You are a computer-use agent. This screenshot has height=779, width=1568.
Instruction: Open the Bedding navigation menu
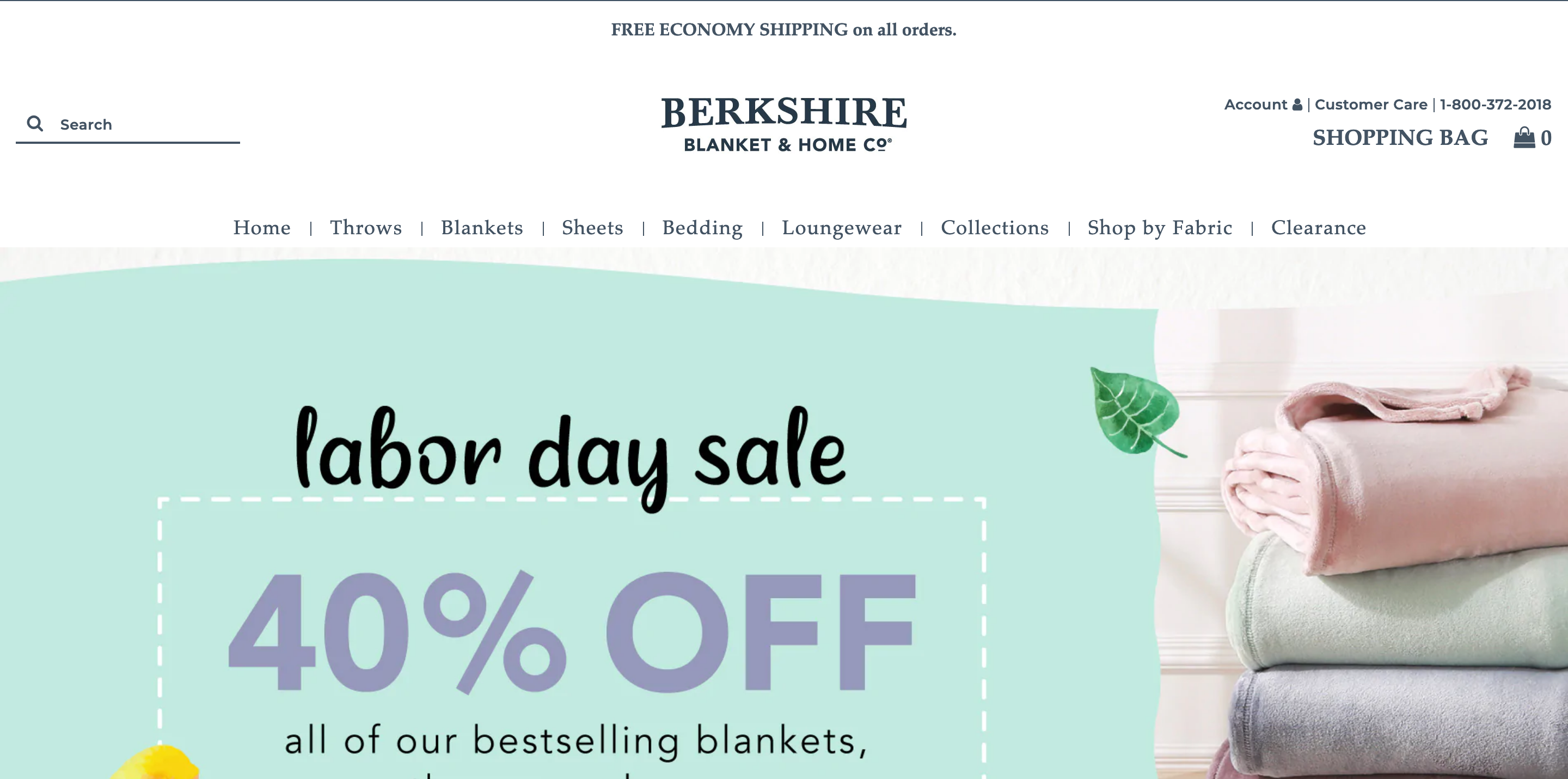(x=702, y=228)
